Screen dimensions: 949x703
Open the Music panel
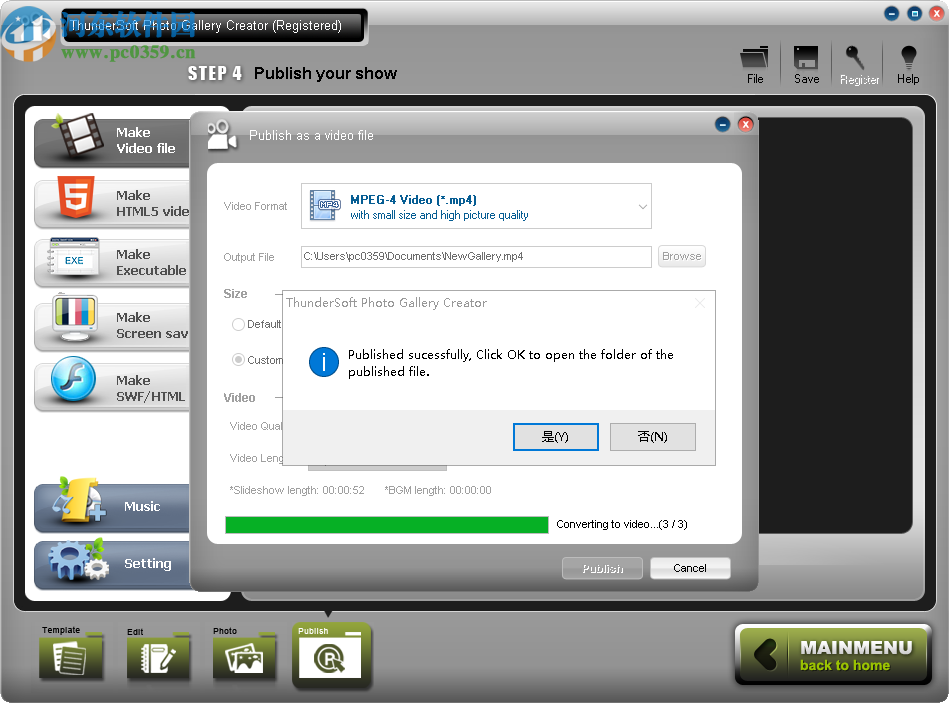pos(113,507)
